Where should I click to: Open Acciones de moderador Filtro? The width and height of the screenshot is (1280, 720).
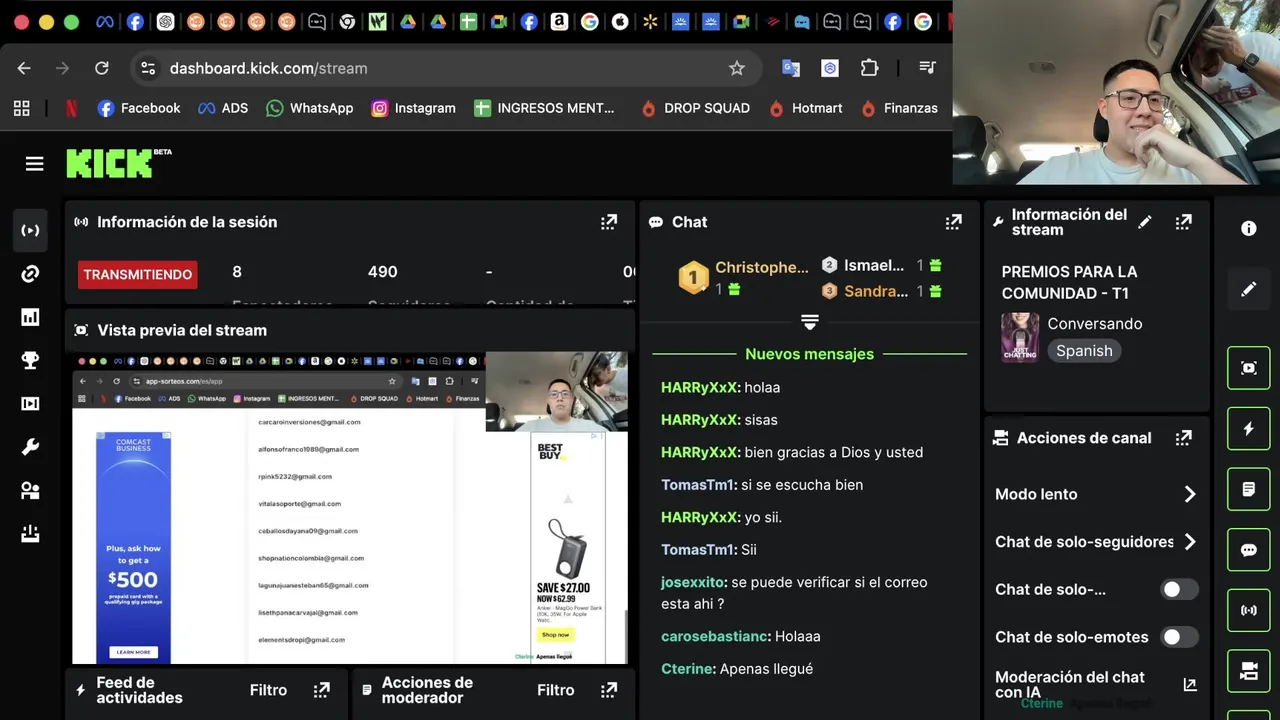tap(555, 690)
